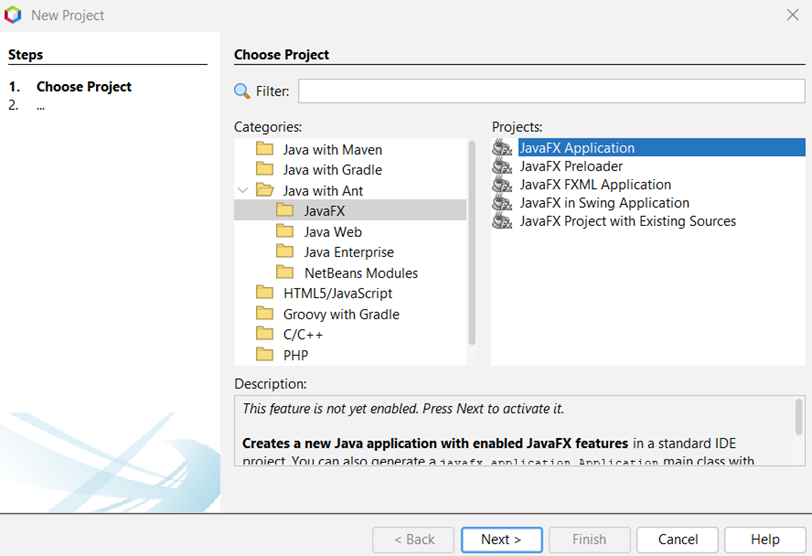Cancel the New Project wizard

(677, 539)
